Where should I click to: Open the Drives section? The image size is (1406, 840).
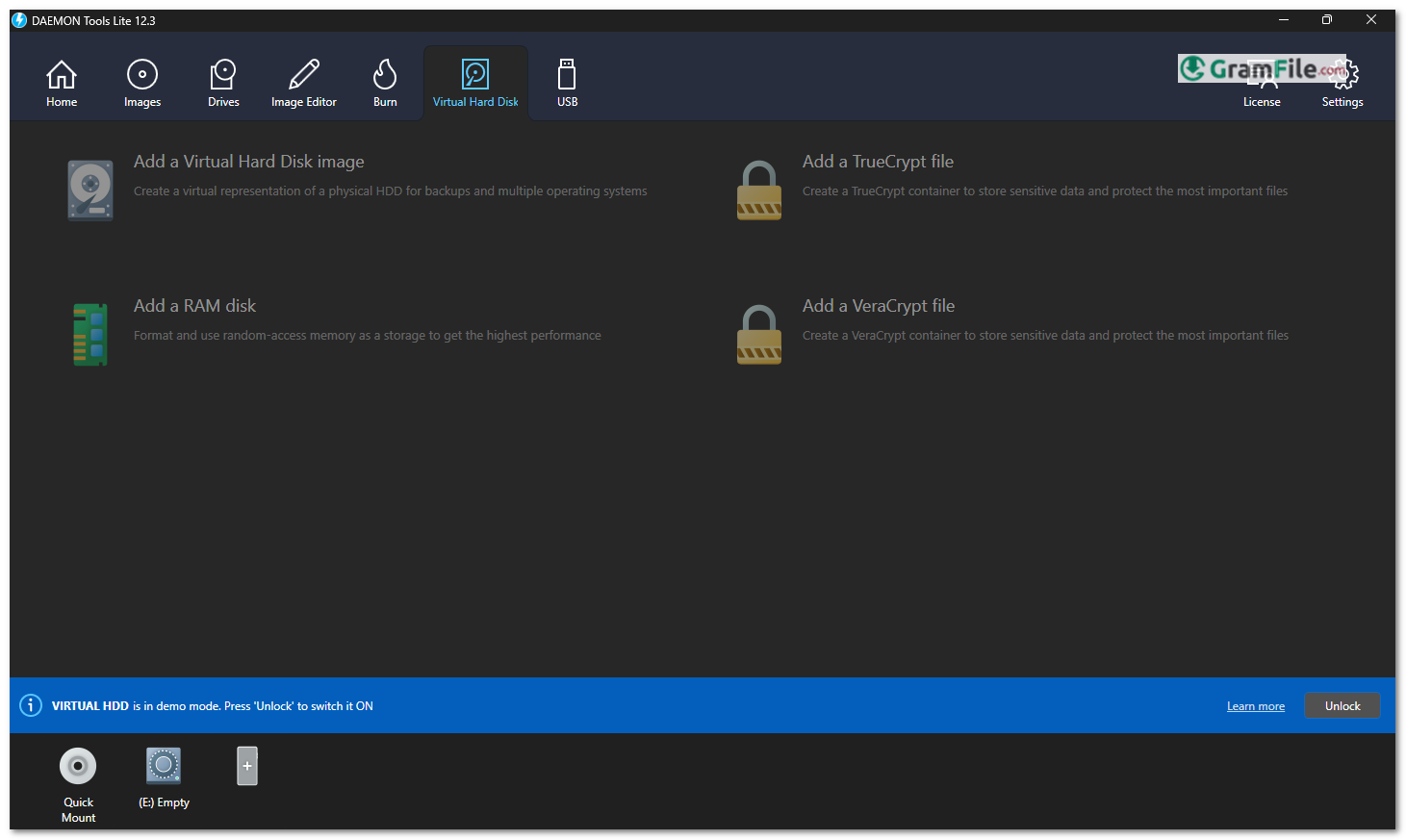[x=223, y=83]
